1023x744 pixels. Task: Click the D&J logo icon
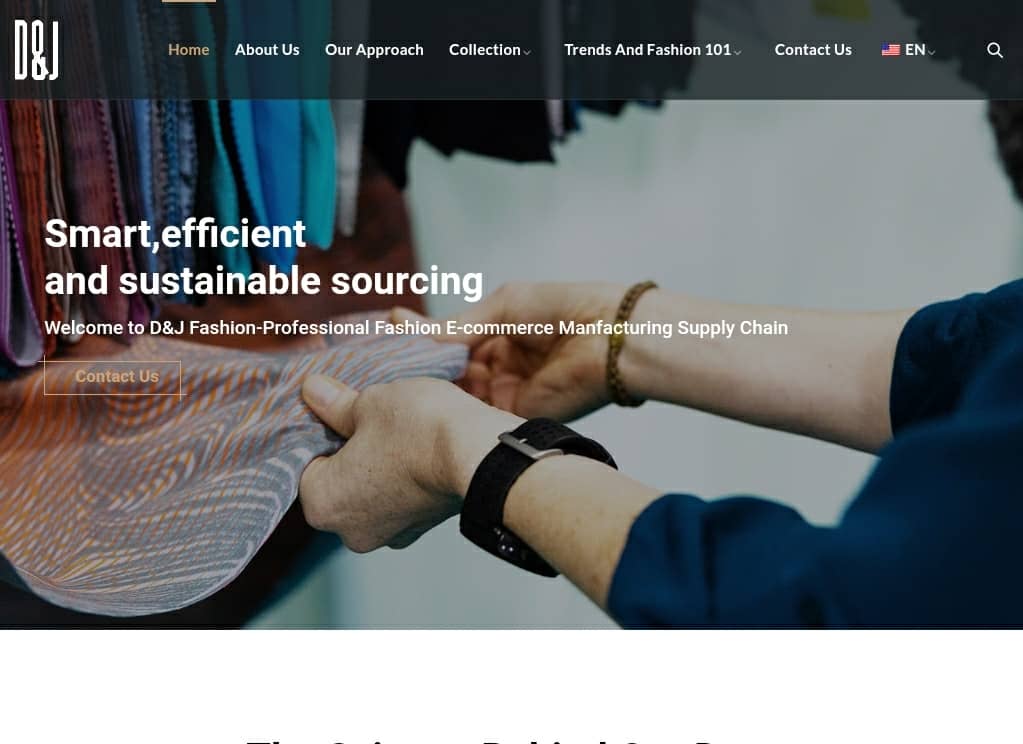[x=37, y=50]
